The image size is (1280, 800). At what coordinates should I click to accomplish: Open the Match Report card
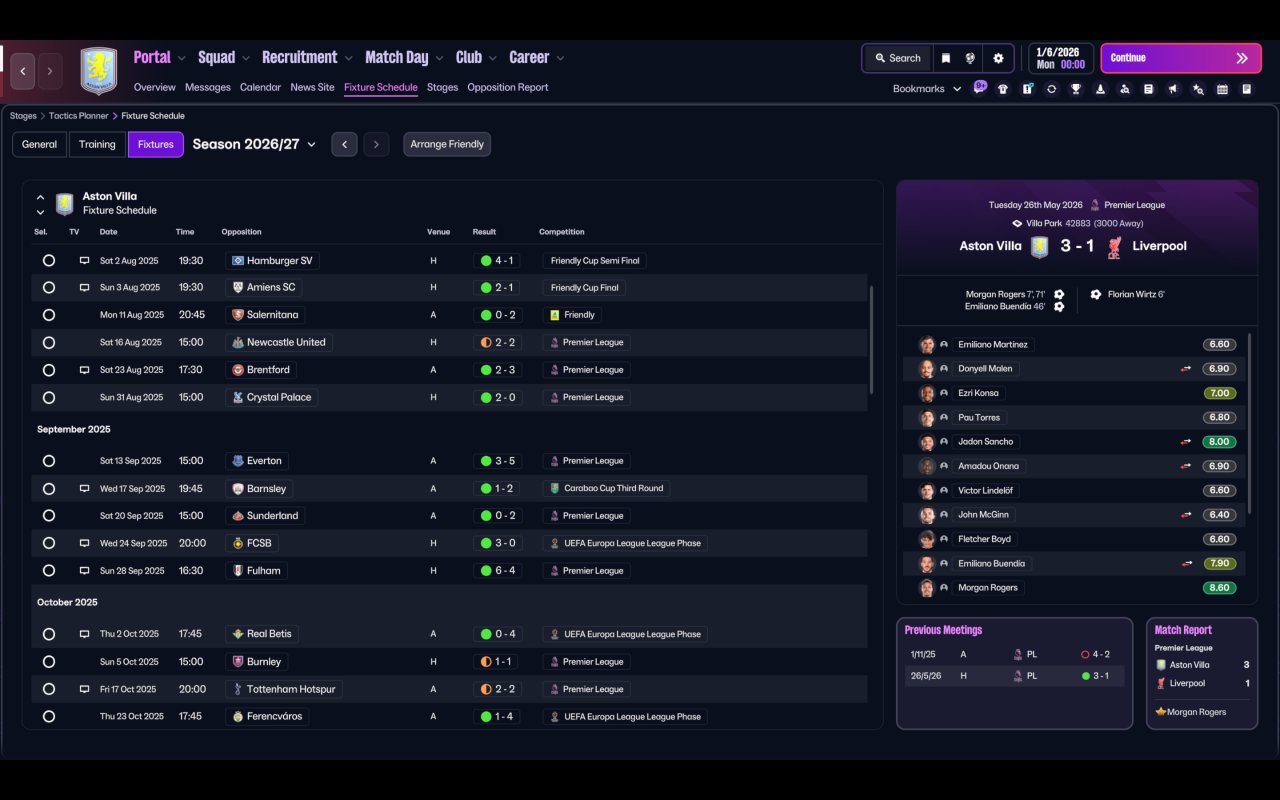[x=1202, y=673]
